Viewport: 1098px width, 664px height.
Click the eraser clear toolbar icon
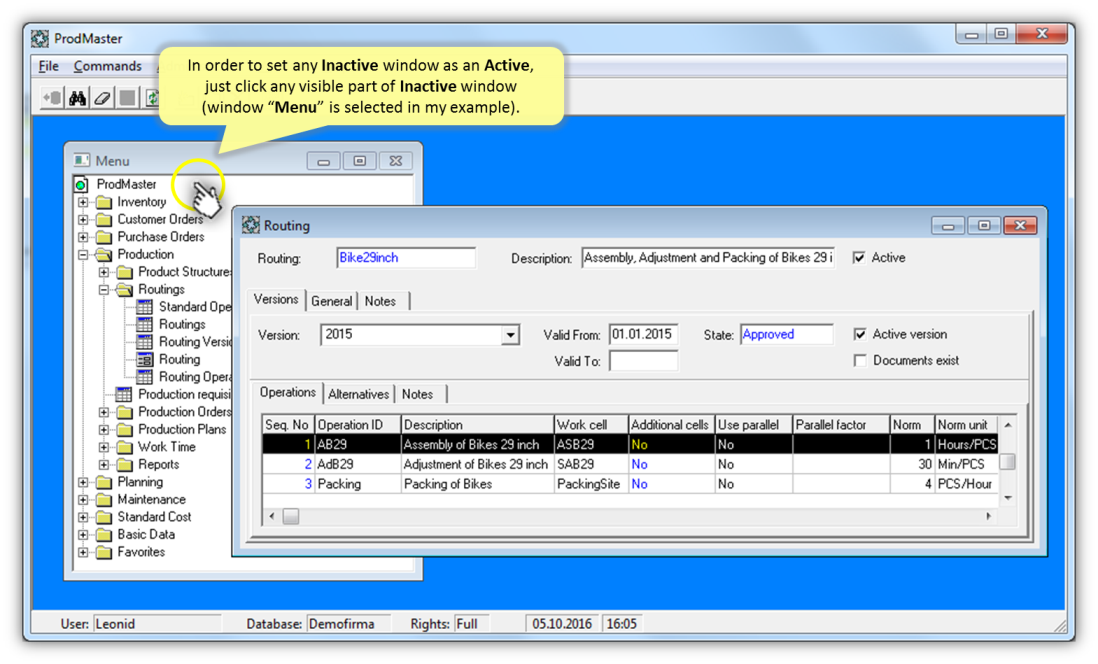click(x=102, y=98)
